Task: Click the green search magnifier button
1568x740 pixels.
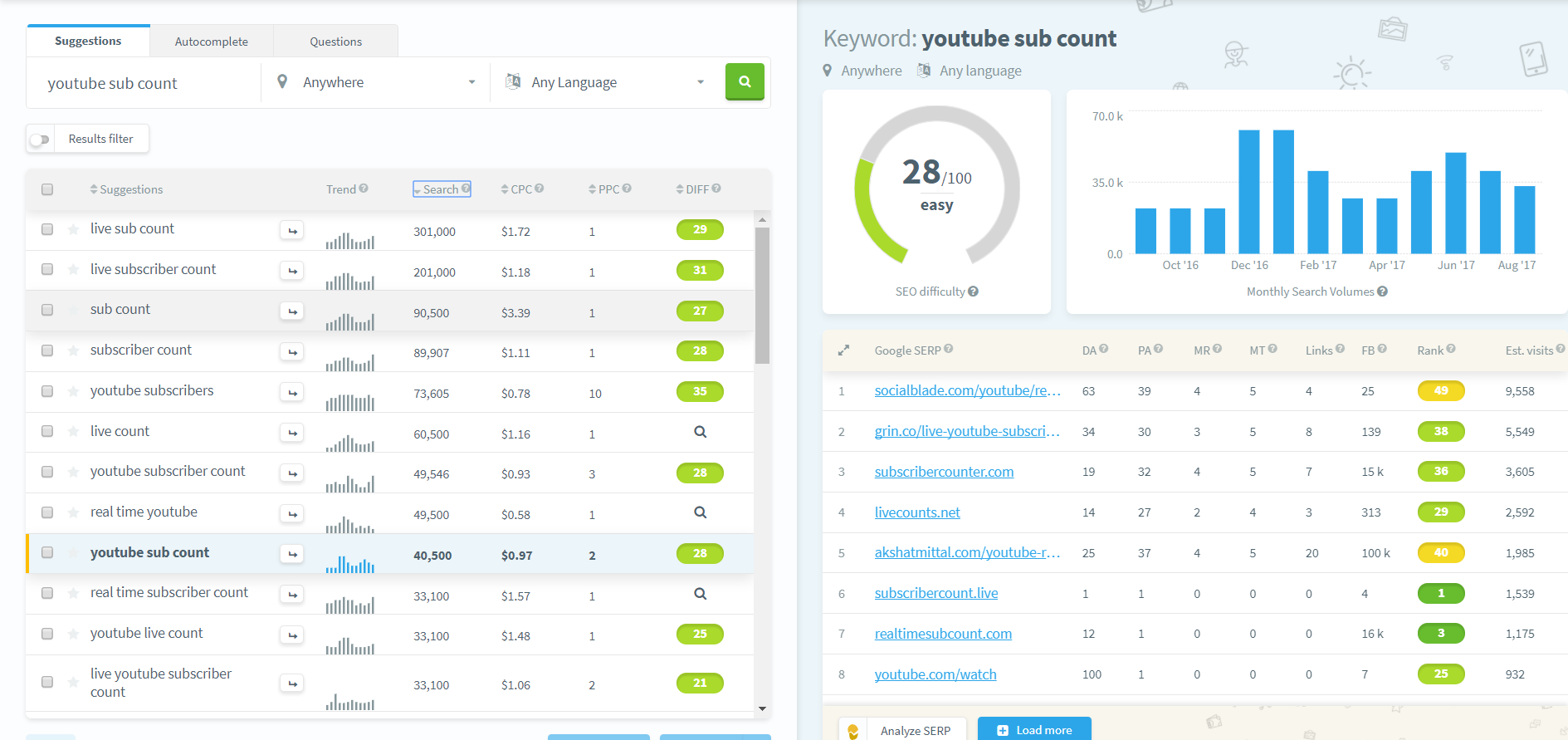Action: [x=745, y=81]
